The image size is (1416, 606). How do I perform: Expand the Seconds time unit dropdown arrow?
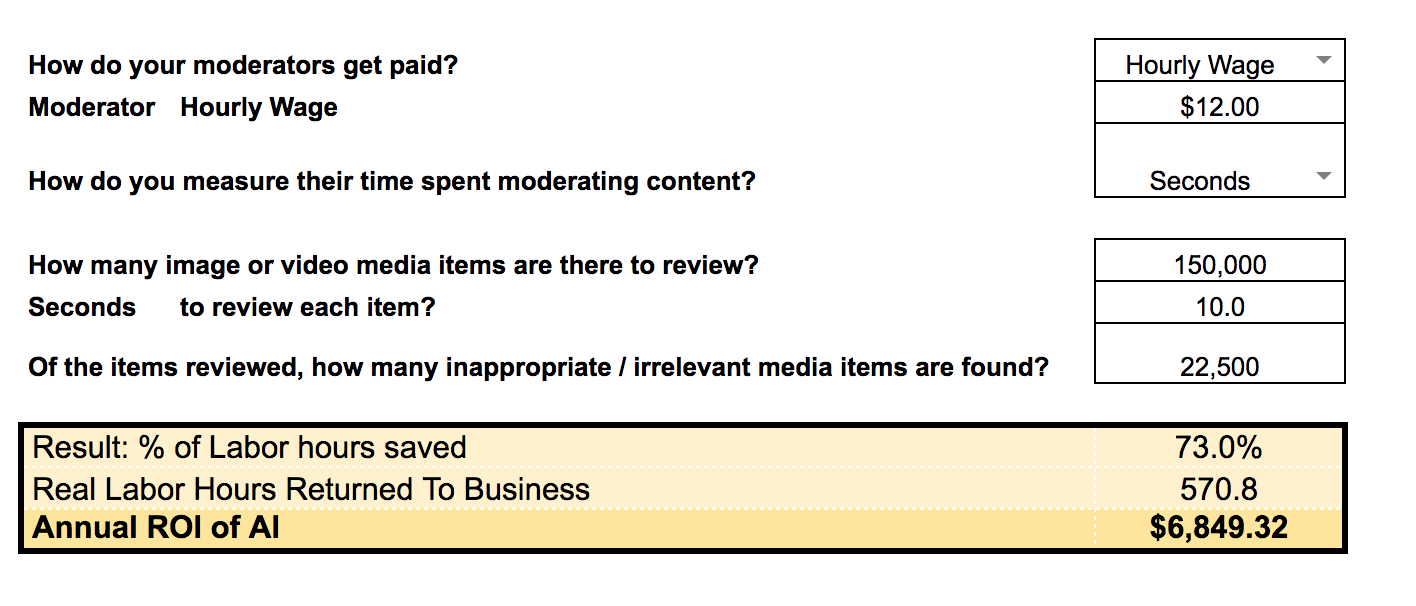click(x=1323, y=177)
